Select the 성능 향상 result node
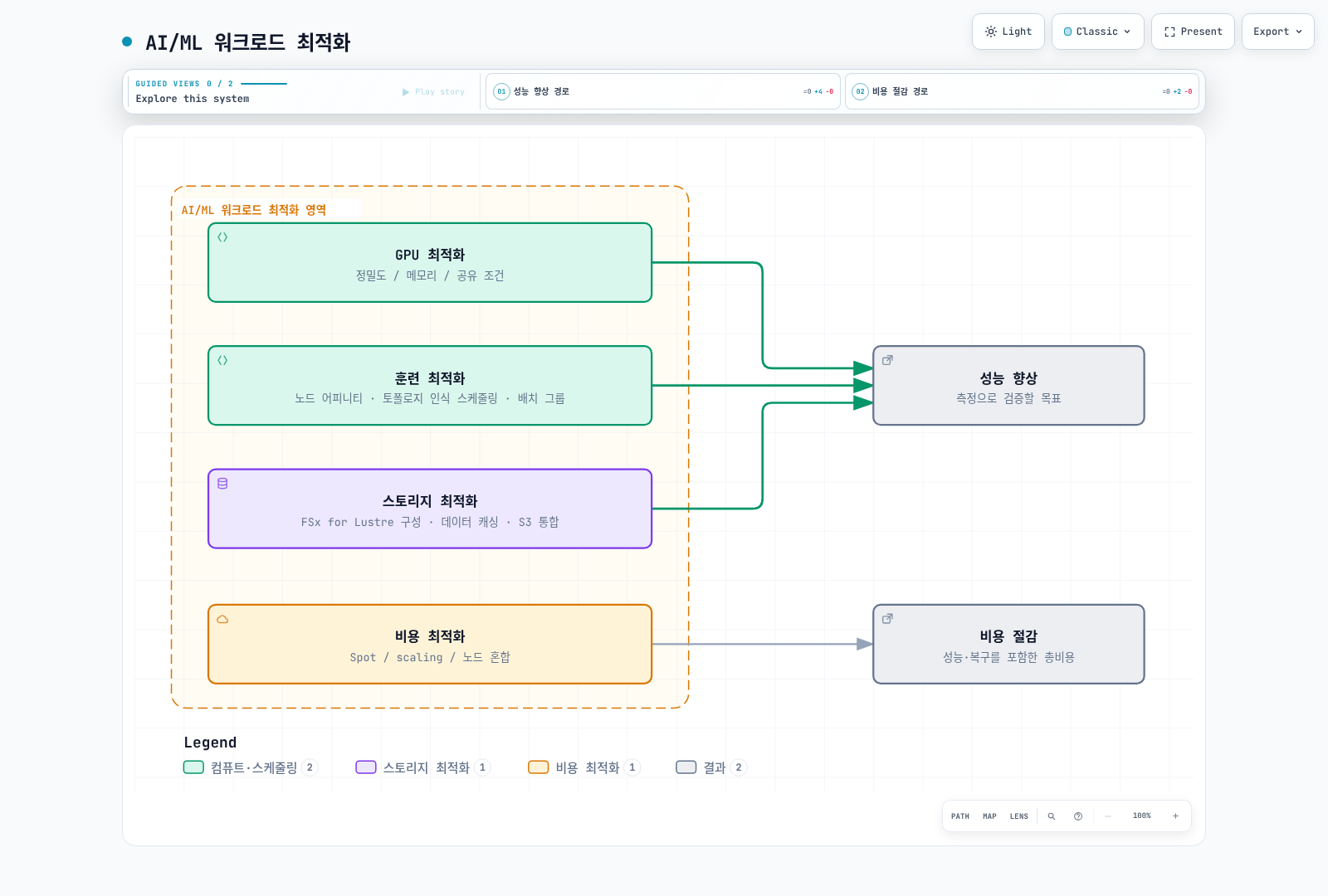 coord(1008,386)
